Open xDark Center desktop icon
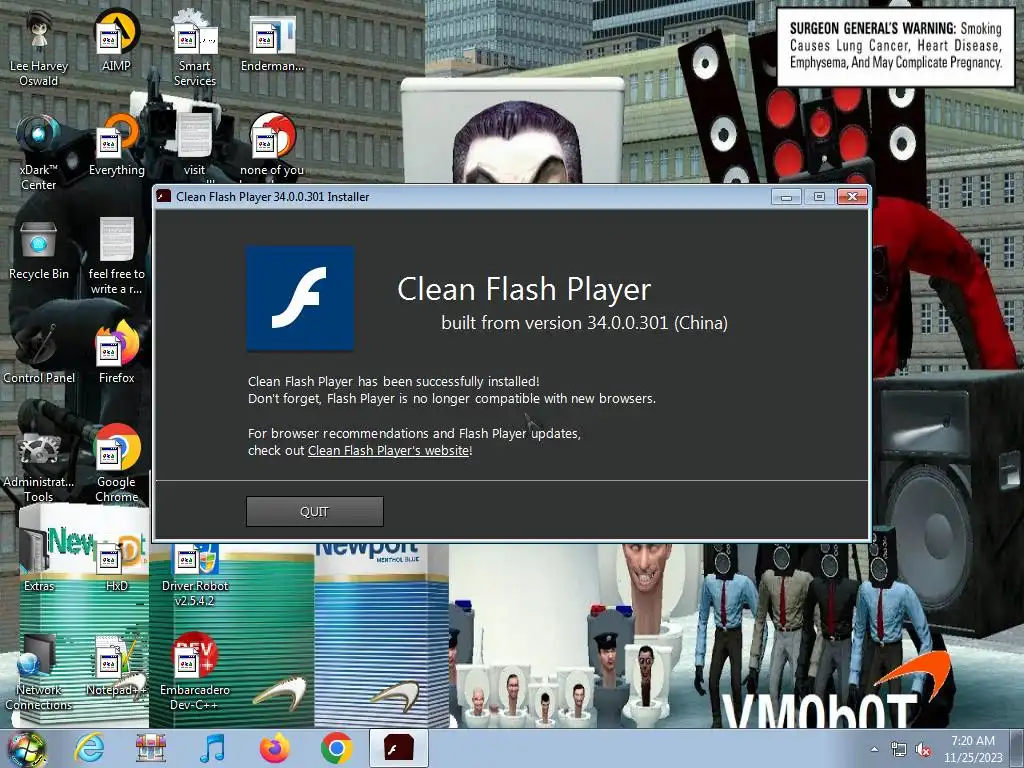Screen dimensions: 1024x768 39,153
